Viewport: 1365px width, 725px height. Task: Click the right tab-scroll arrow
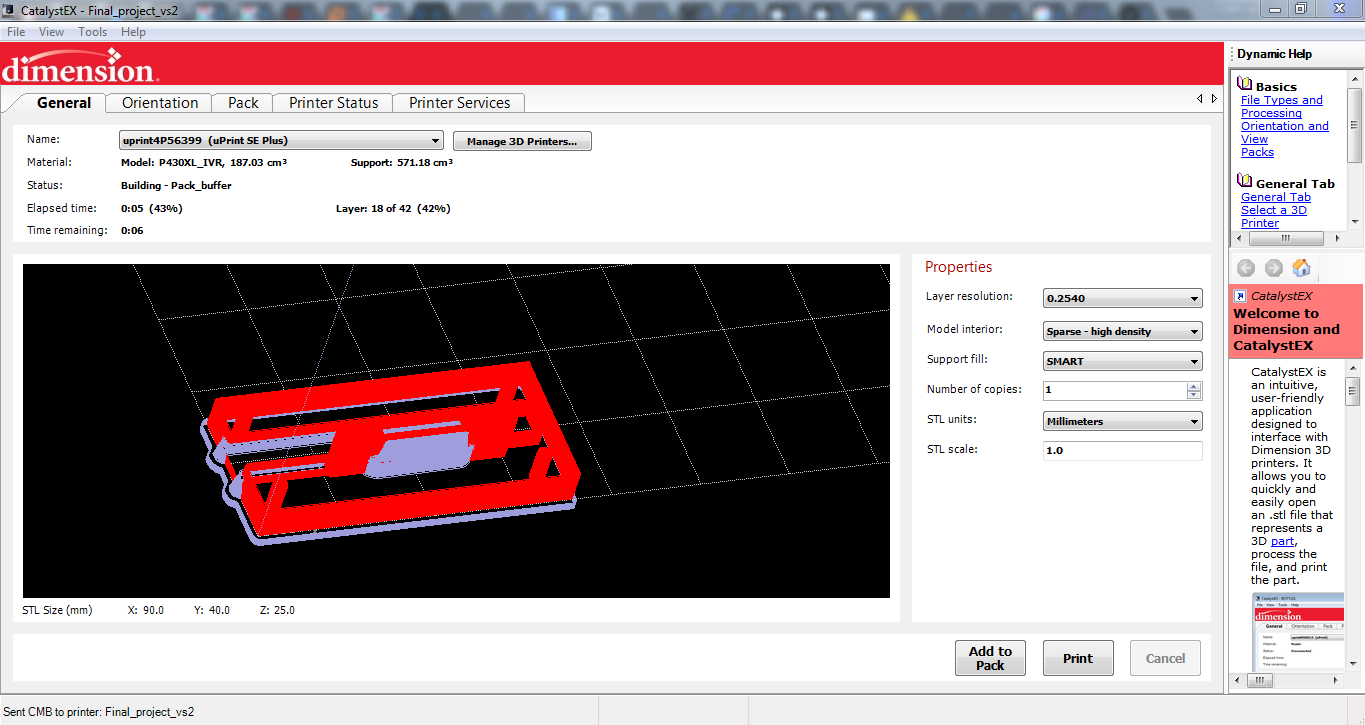coord(1214,99)
